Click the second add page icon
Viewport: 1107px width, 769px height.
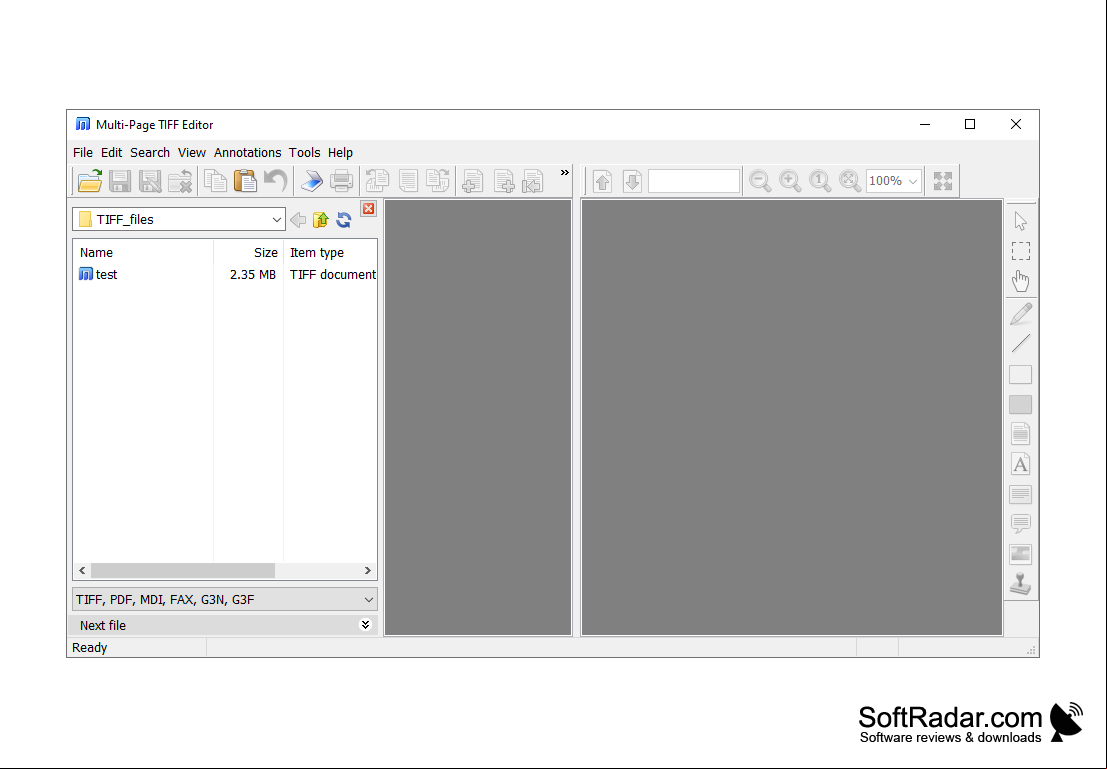click(x=503, y=181)
